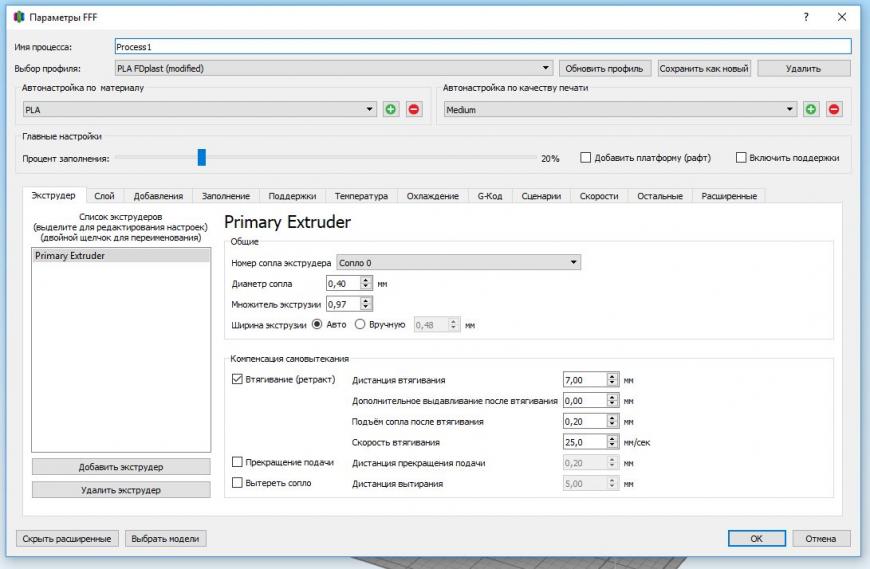Select the Экструдер tab
The width and height of the screenshot is (870, 569).
pyautogui.click(x=53, y=195)
